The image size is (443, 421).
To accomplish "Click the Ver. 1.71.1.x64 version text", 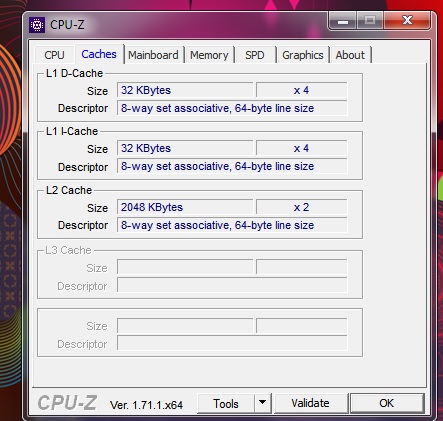I will 146,405.
